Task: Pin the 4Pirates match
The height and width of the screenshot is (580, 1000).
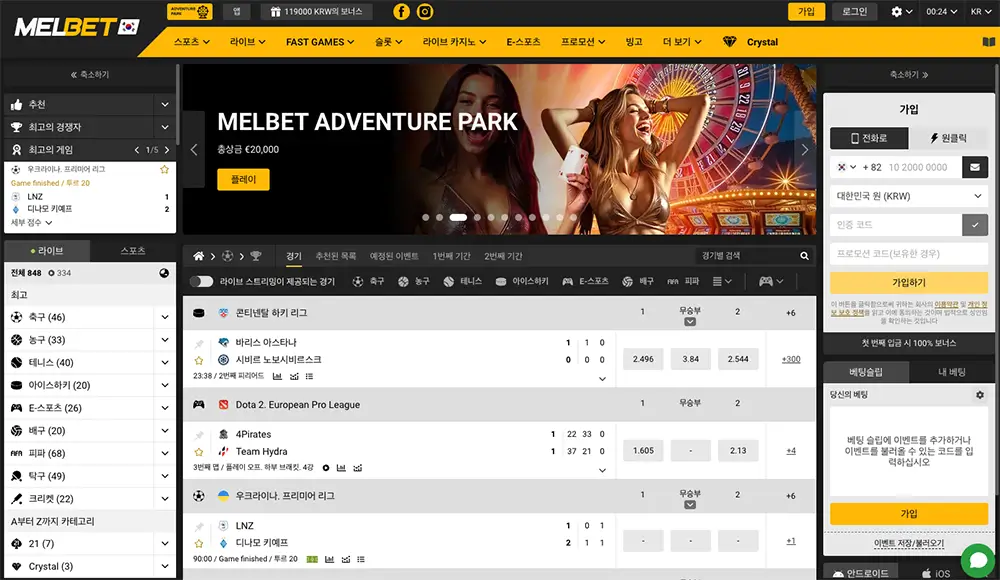Action: 199,435
